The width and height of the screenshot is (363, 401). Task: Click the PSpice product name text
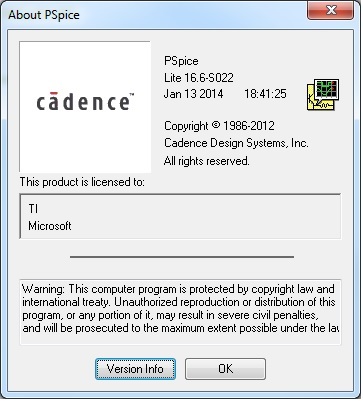tap(181, 61)
